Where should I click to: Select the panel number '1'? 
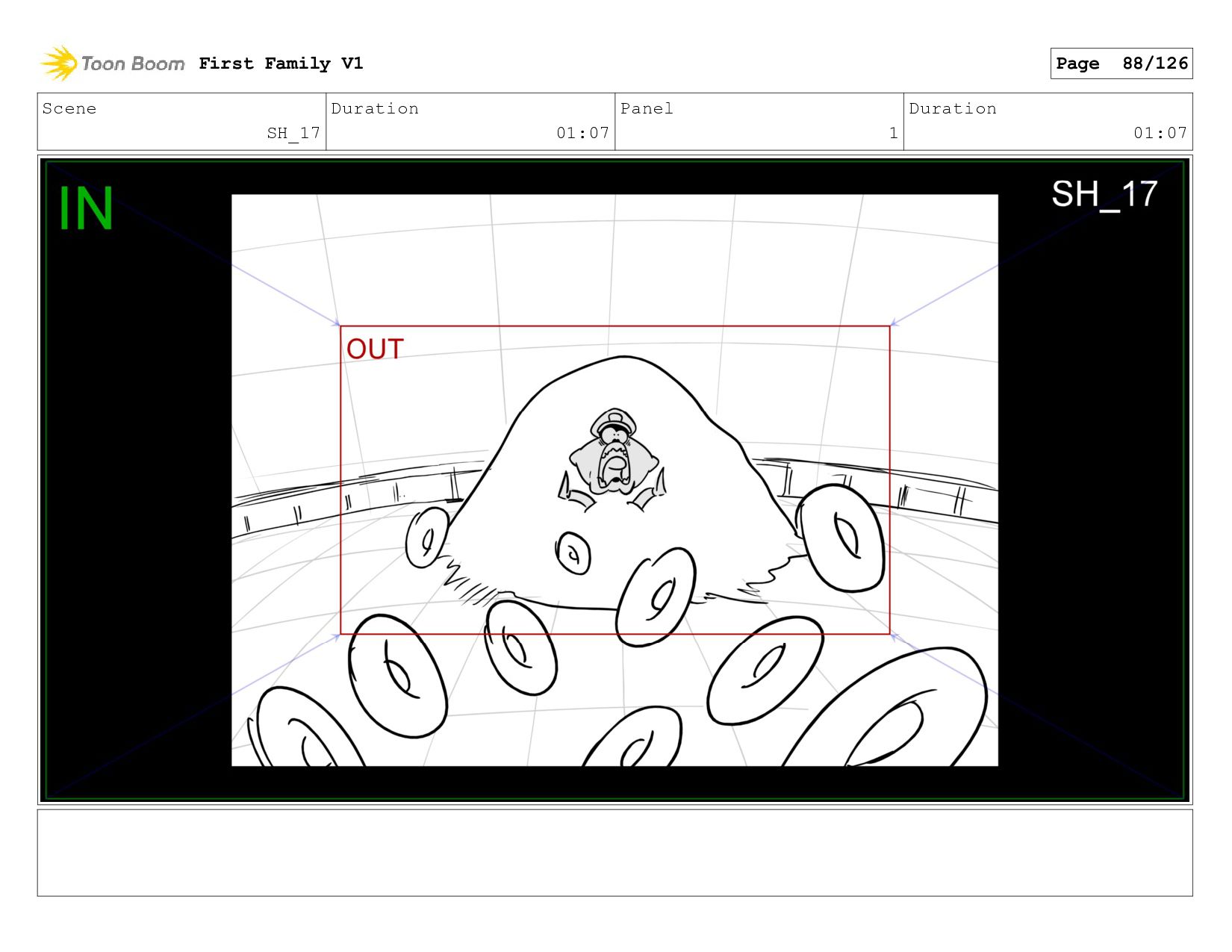click(893, 134)
